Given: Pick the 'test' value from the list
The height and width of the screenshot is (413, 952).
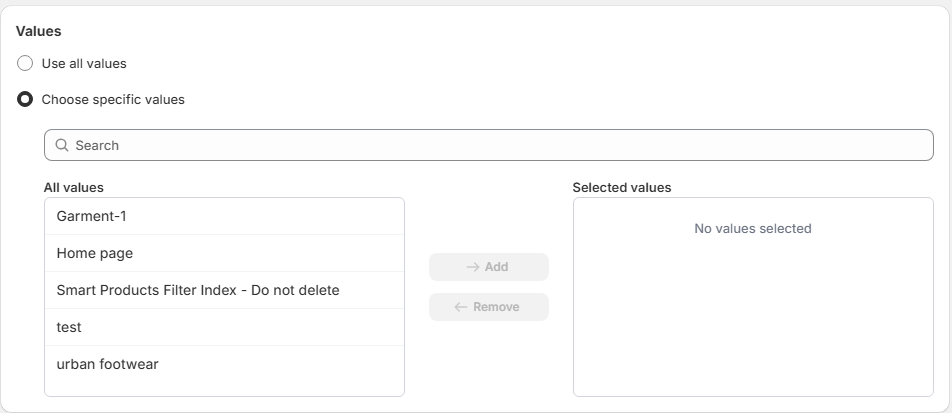Looking at the screenshot, I should click(x=69, y=327).
